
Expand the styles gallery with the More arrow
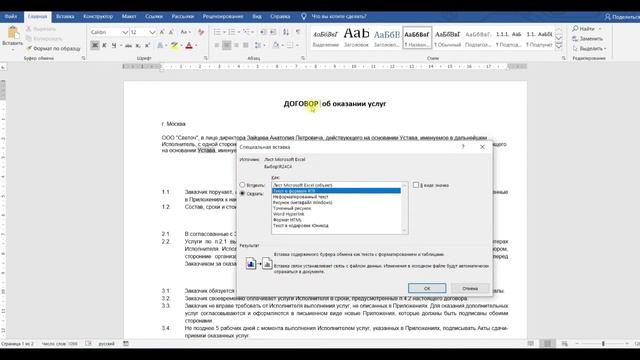(x=559, y=46)
